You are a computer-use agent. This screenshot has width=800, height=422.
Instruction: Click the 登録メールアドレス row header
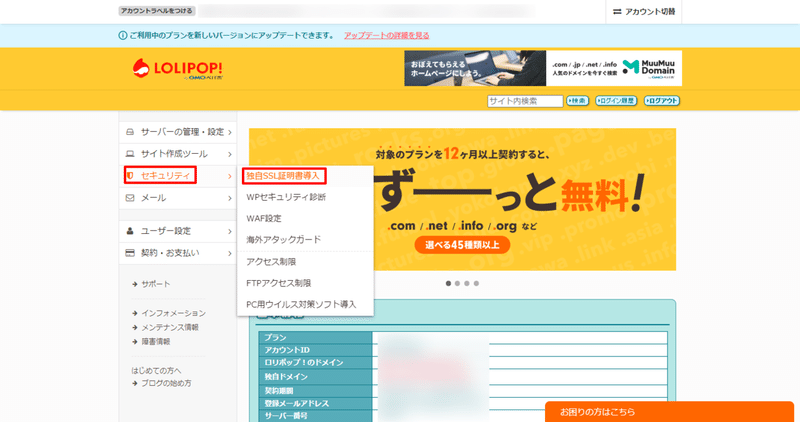315,404
